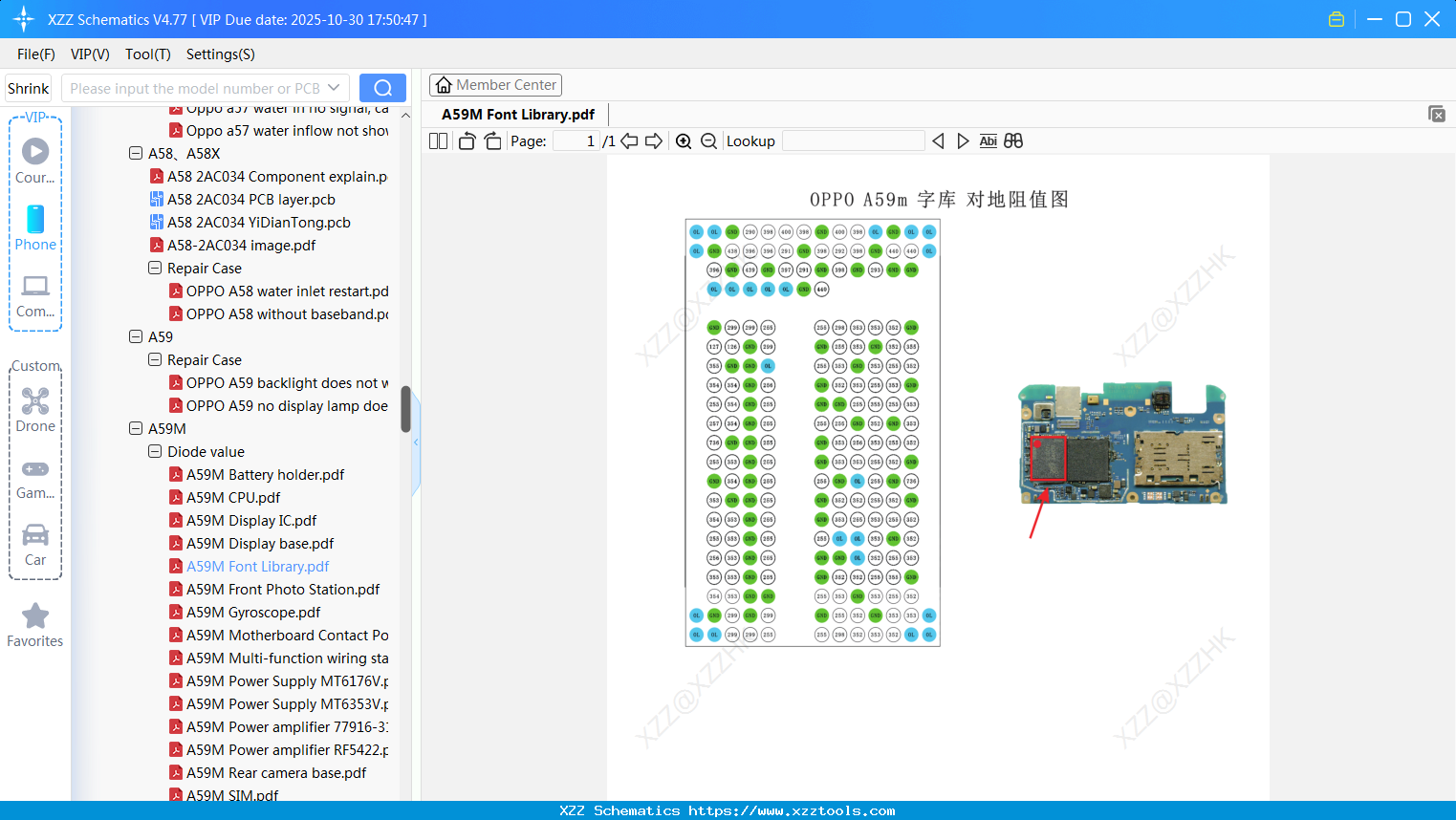Rotate the page clockwise
1456x820 pixels.
pos(493,141)
